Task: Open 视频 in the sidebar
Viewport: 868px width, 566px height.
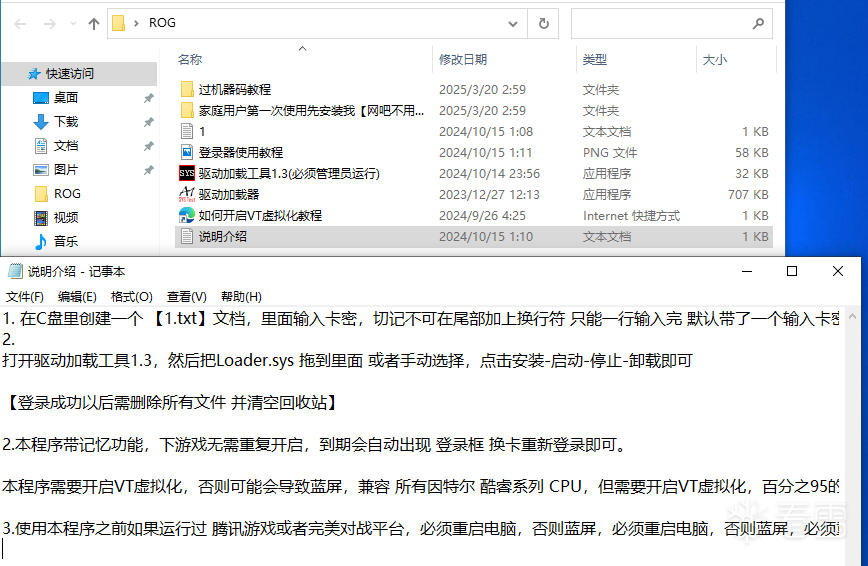Action: pos(66,218)
